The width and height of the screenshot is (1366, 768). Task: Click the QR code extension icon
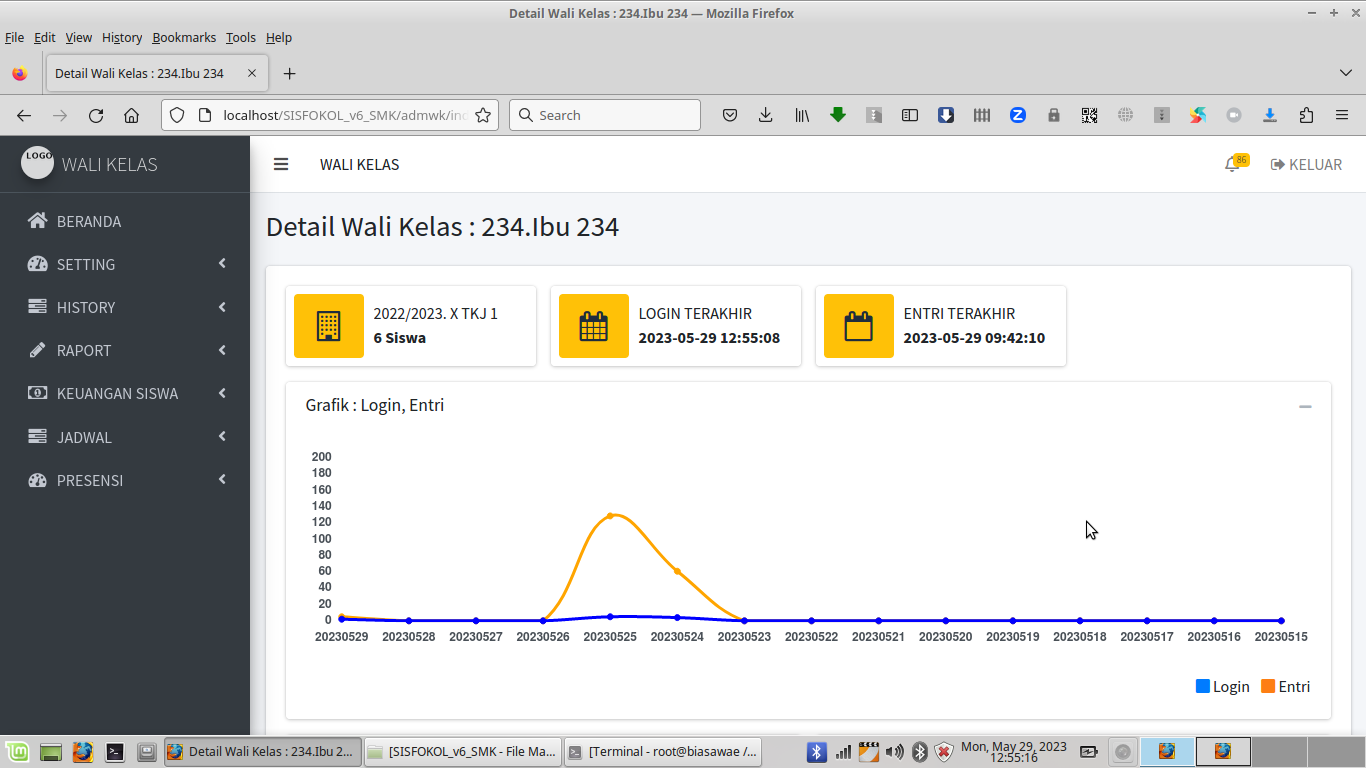tap(1090, 115)
